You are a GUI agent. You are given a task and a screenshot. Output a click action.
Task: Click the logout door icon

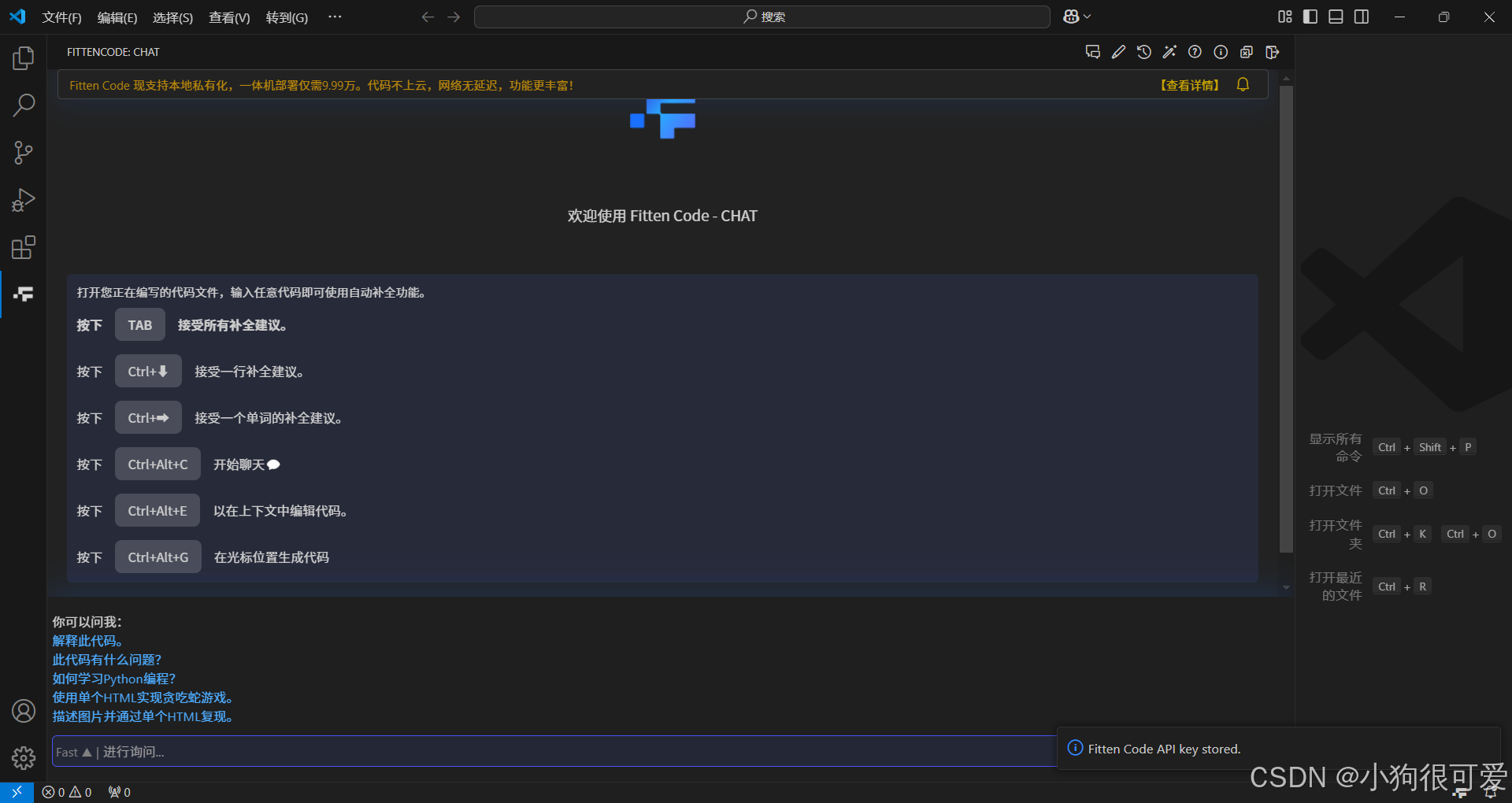[x=1272, y=52]
